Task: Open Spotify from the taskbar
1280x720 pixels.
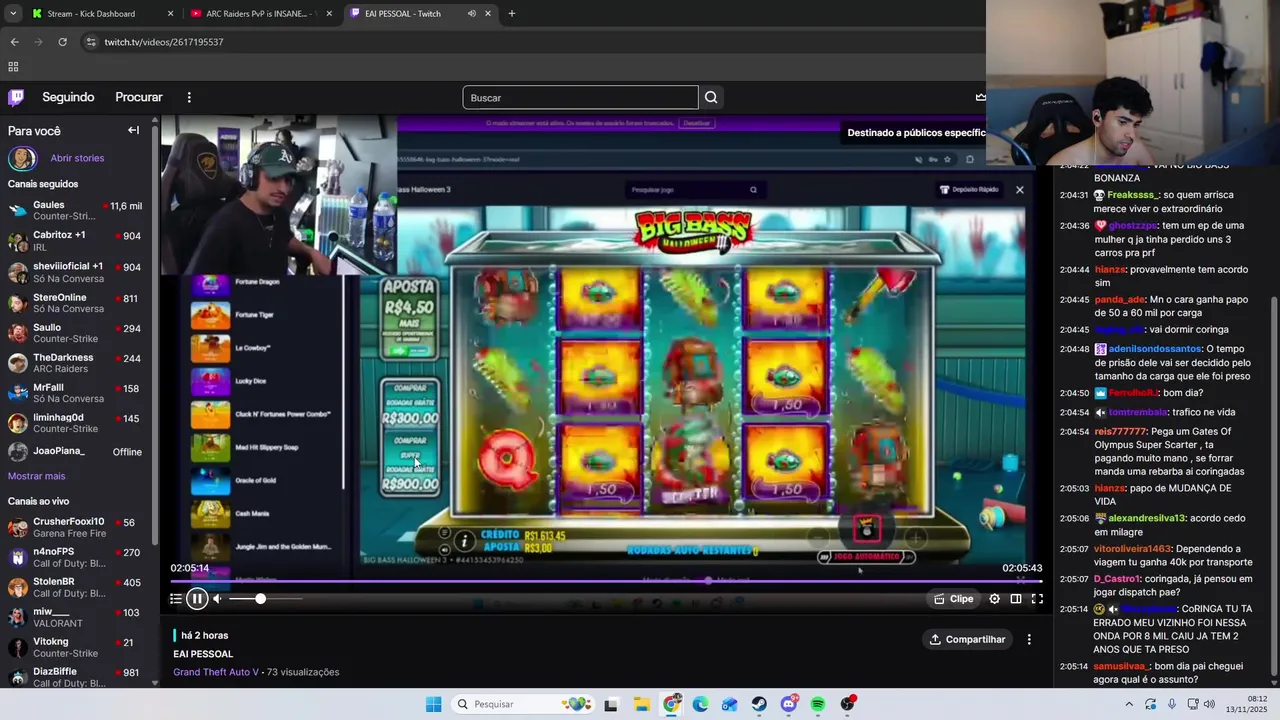Action: click(x=818, y=704)
